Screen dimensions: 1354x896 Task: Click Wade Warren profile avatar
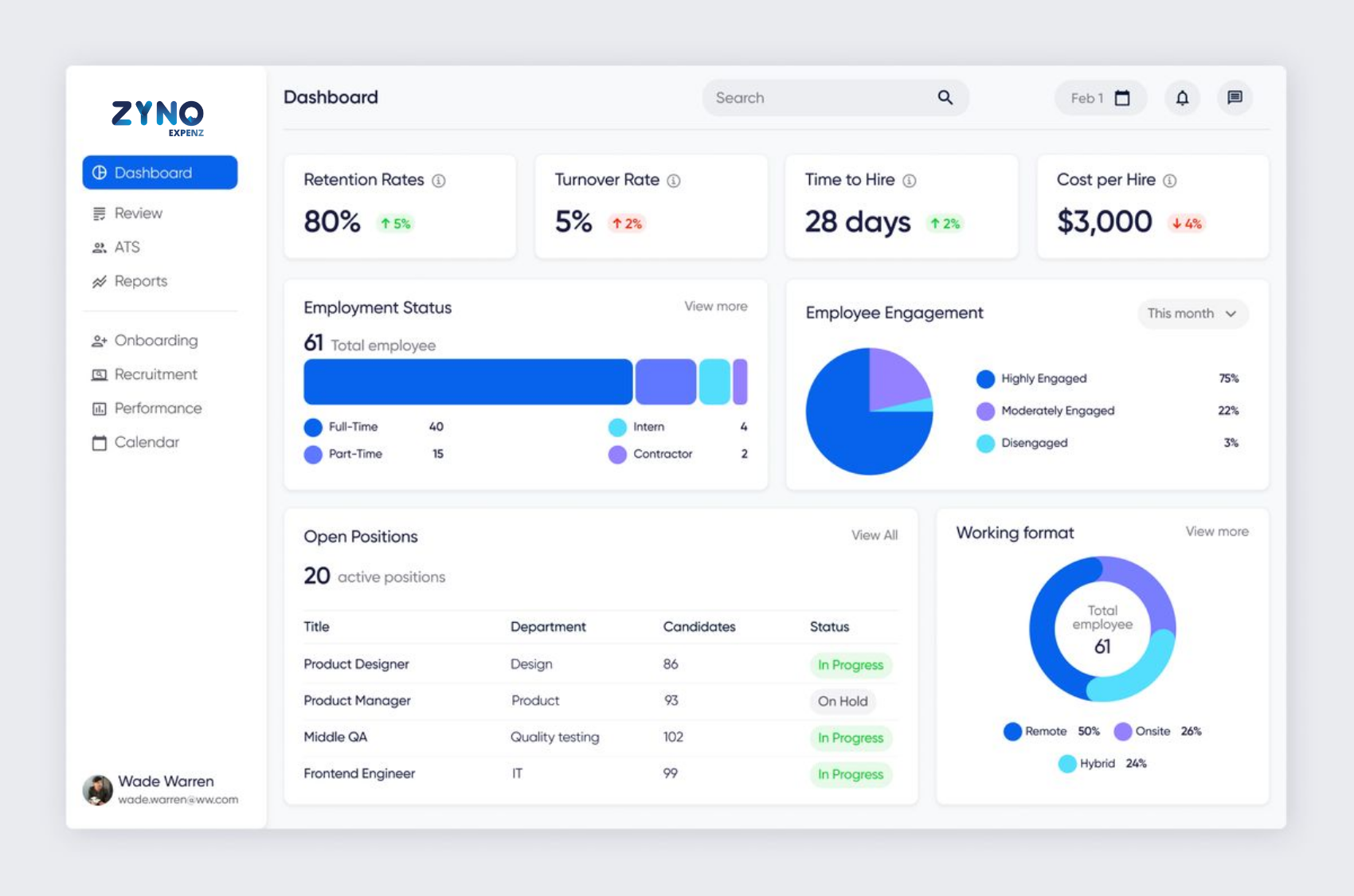click(x=98, y=789)
